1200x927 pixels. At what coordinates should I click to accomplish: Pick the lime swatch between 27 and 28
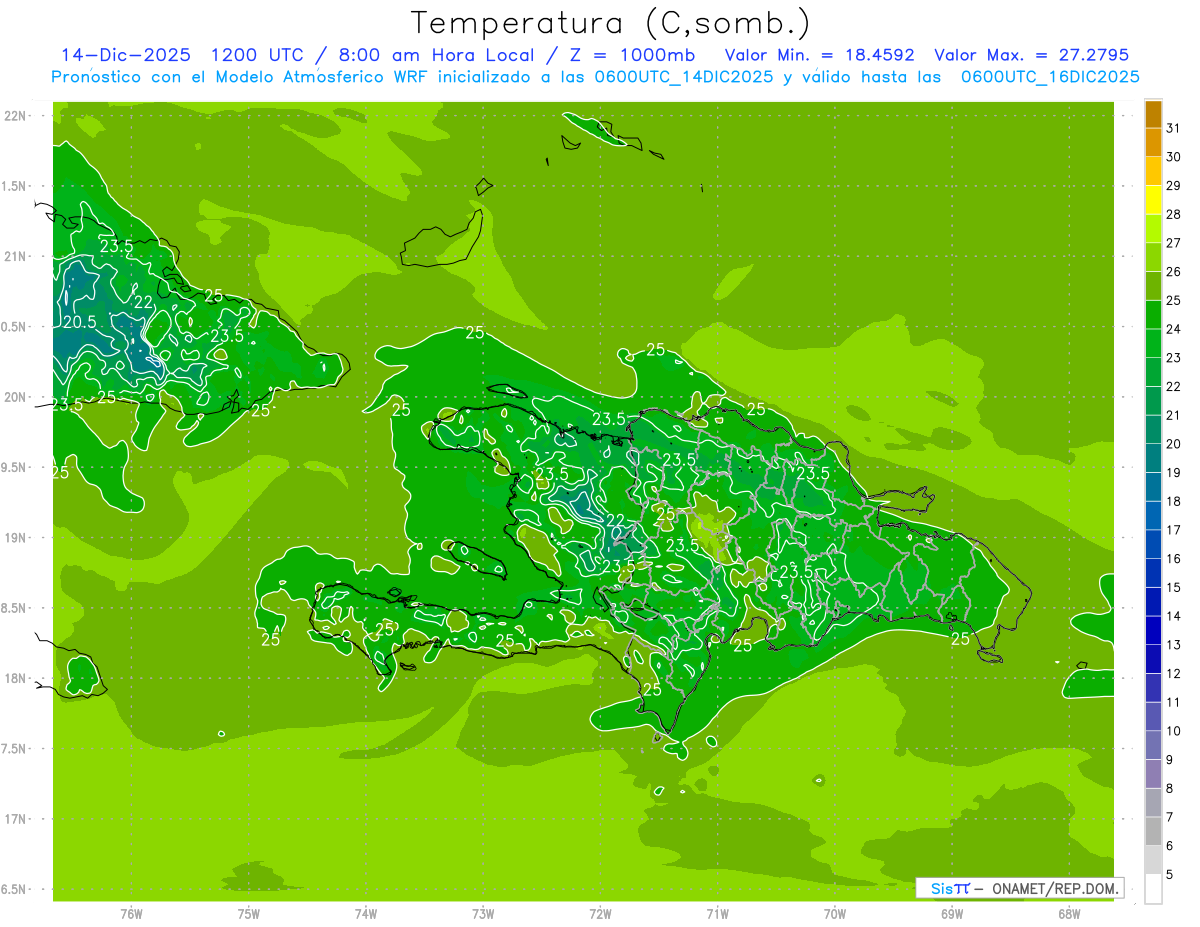tap(1153, 229)
